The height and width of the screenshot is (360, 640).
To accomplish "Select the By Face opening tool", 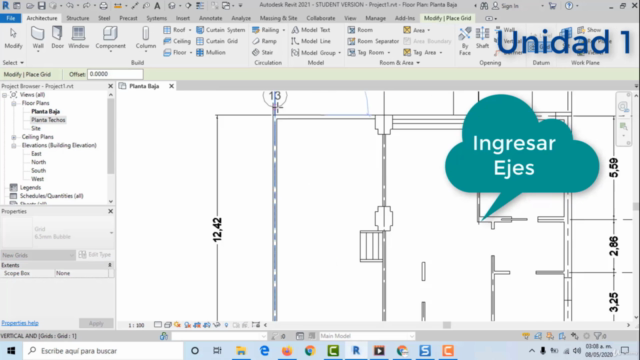I will tap(464, 41).
